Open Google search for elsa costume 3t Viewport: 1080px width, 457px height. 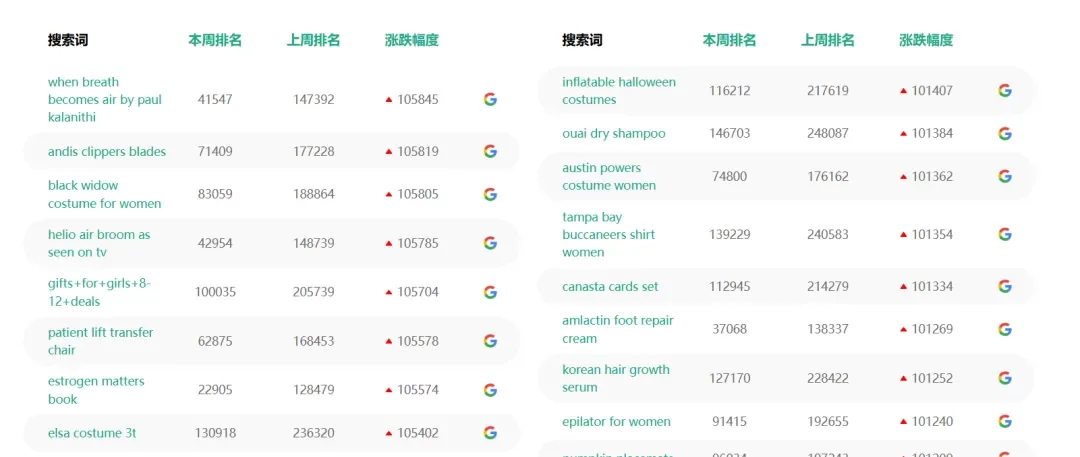pos(490,433)
